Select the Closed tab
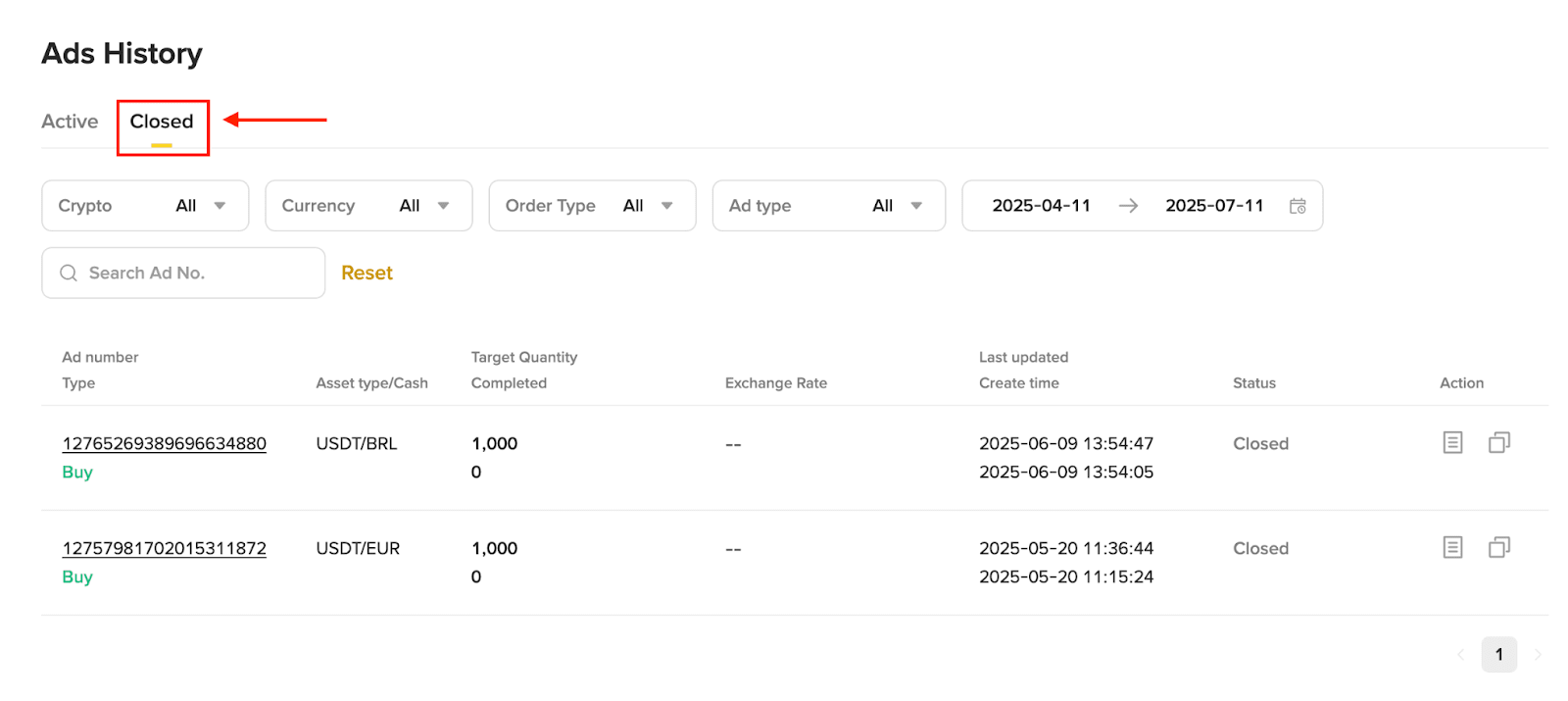 click(x=162, y=122)
